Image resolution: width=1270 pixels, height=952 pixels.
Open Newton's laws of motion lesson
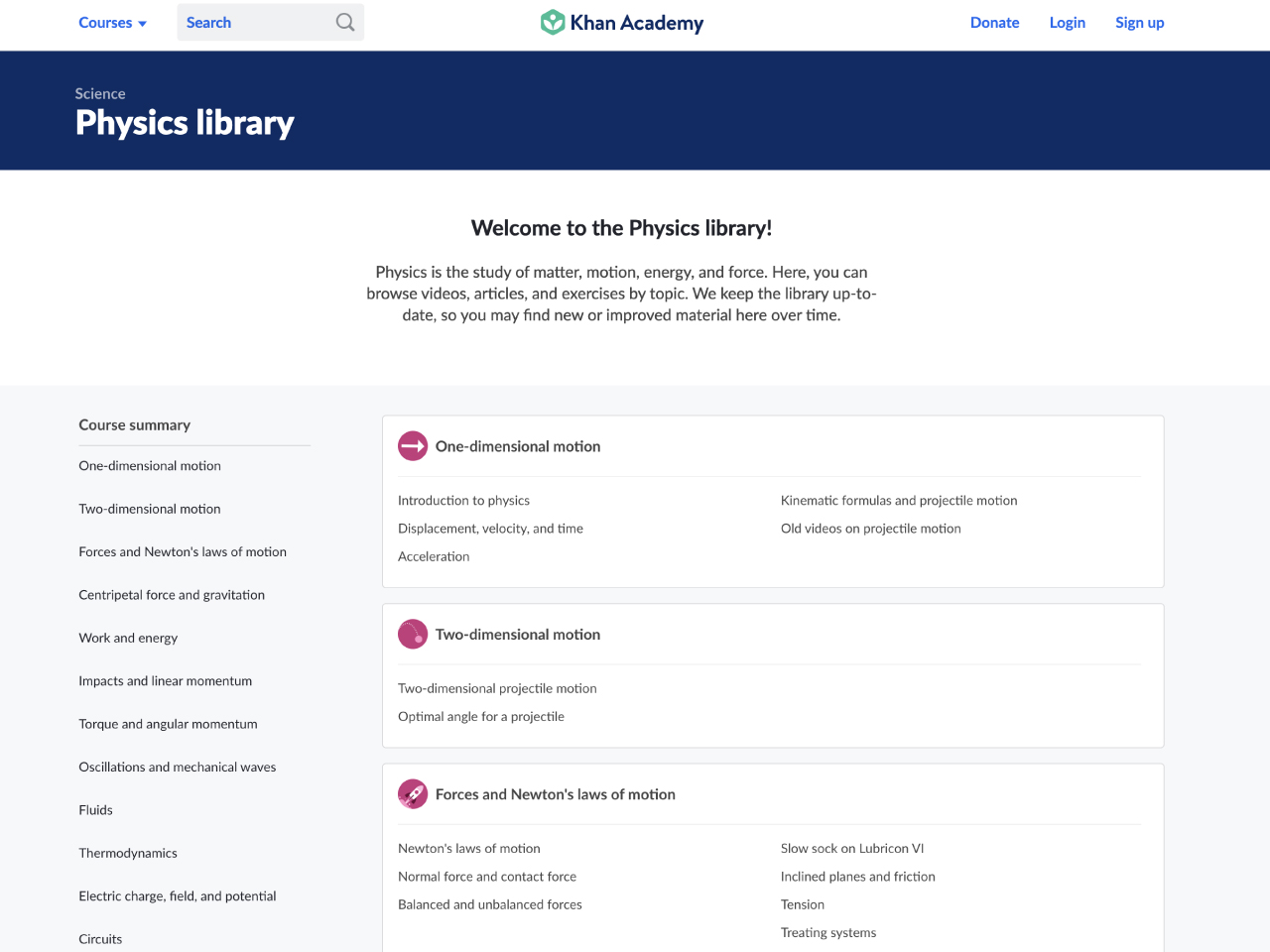point(469,848)
